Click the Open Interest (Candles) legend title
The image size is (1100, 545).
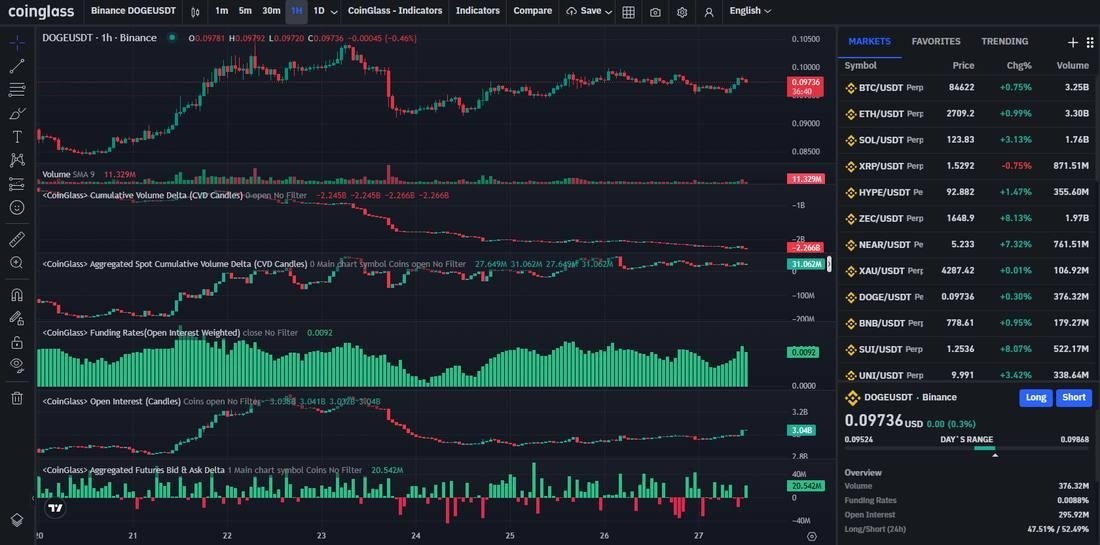click(112, 401)
